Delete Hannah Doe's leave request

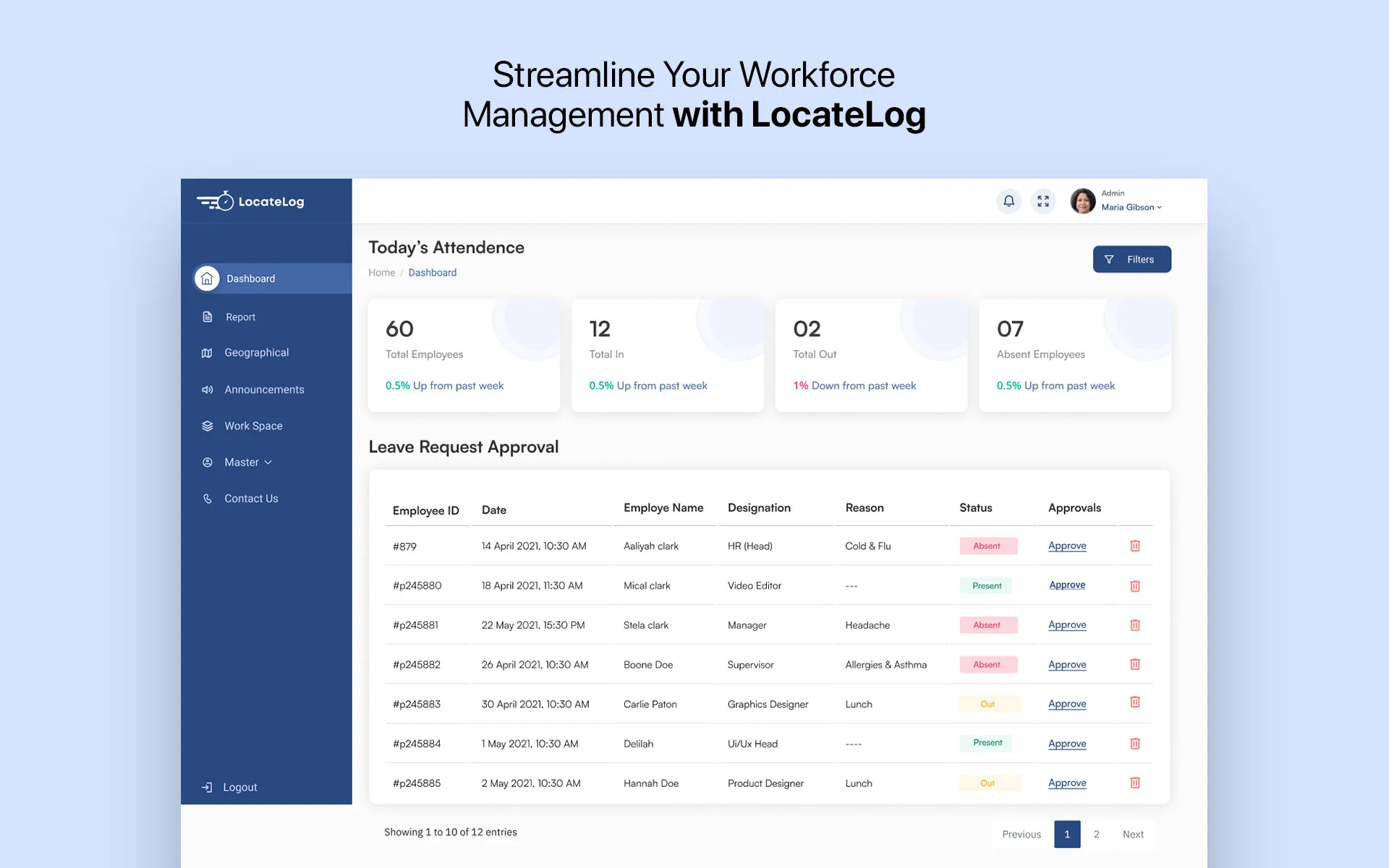[x=1134, y=783]
